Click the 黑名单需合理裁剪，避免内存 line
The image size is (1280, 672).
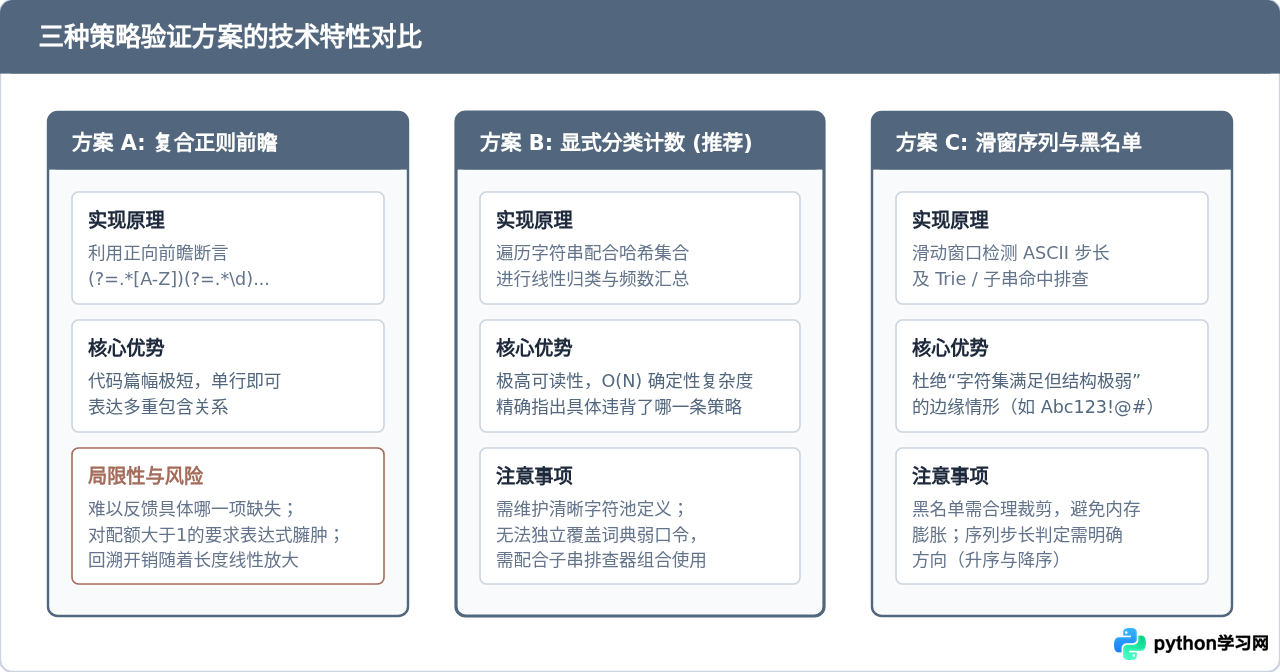point(1026,509)
